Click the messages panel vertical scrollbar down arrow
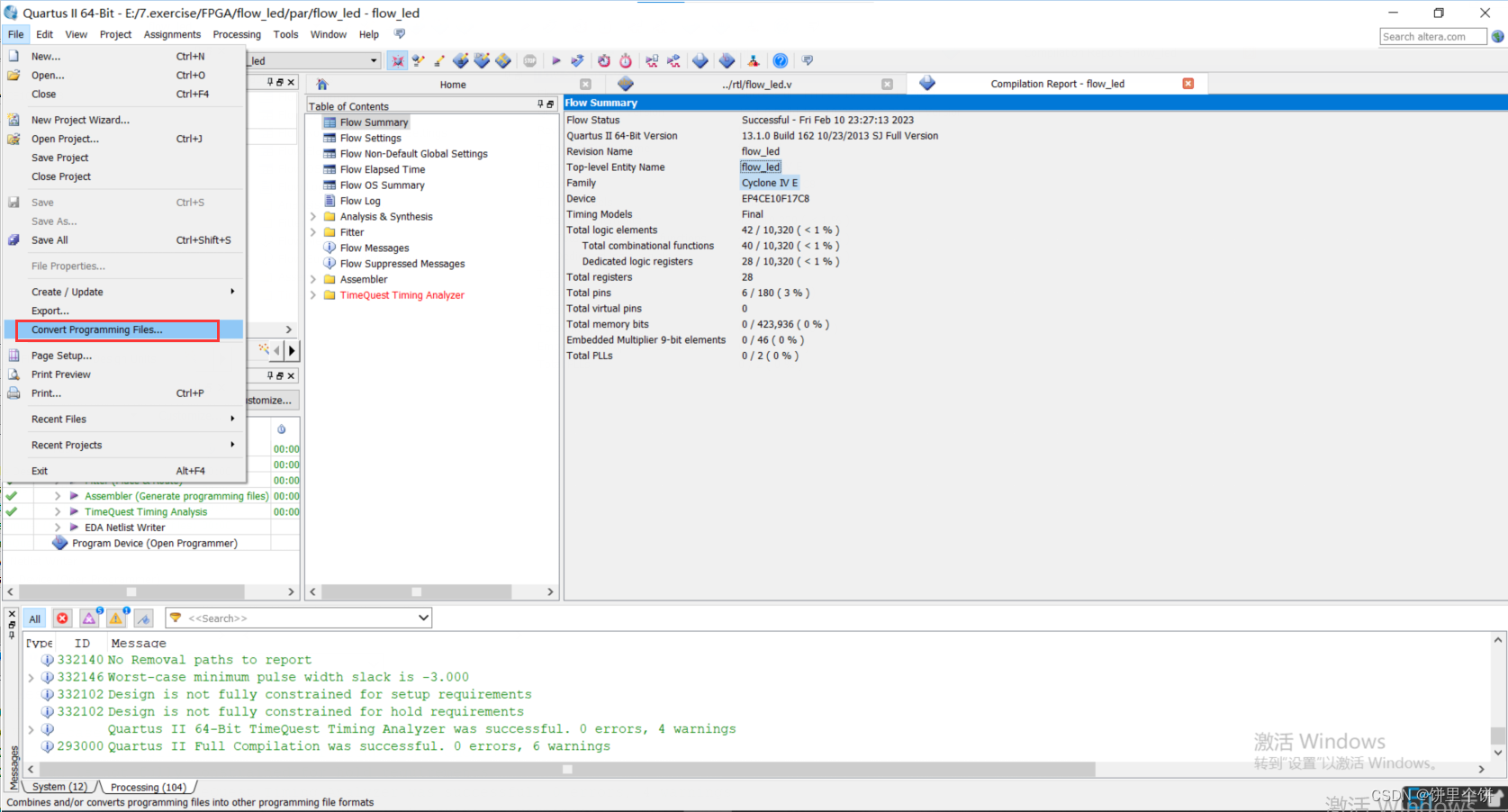Image resolution: width=1508 pixels, height=812 pixels. pyautogui.click(x=1498, y=753)
